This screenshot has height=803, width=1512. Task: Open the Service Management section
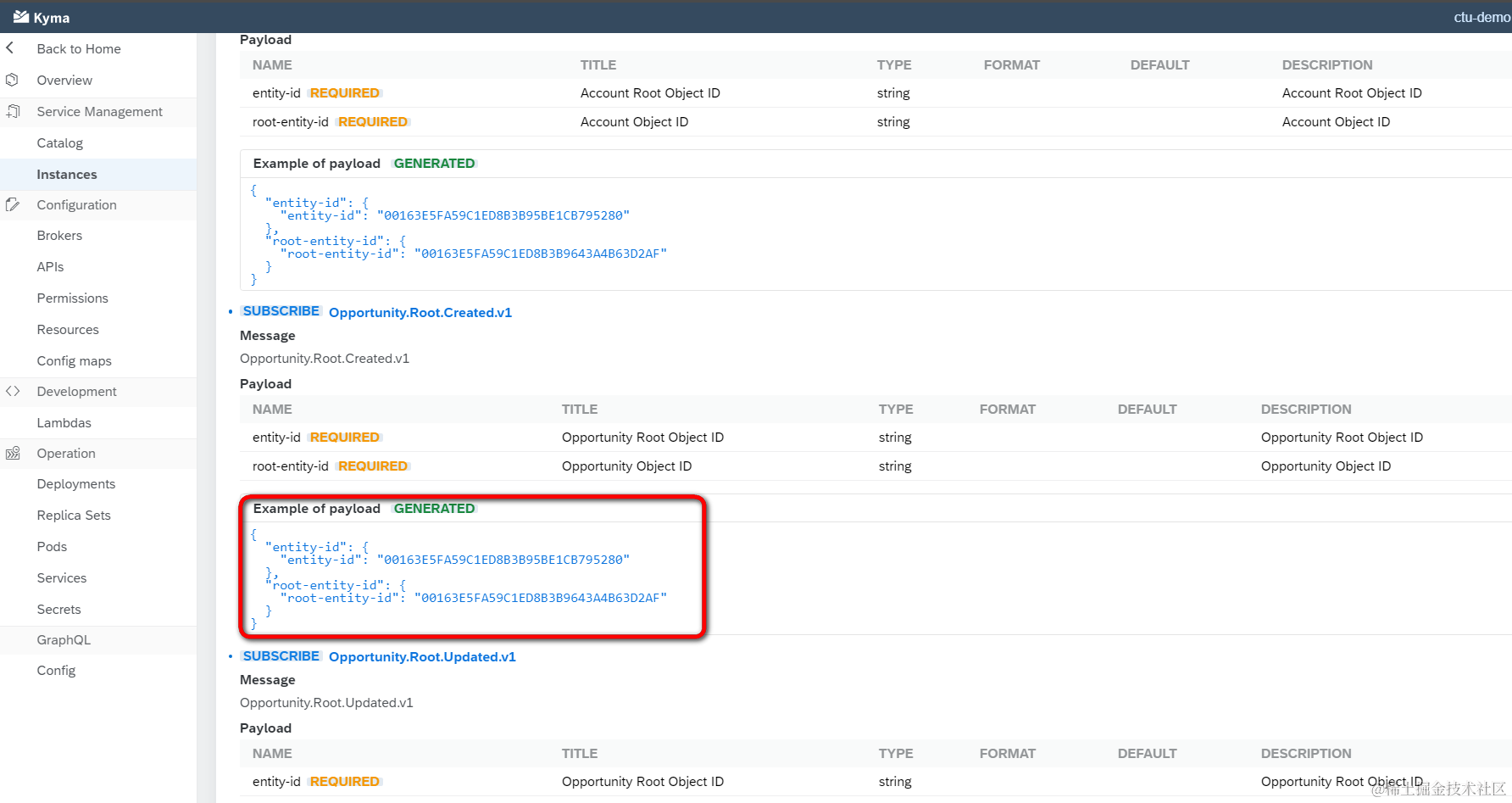click(100, 112)
